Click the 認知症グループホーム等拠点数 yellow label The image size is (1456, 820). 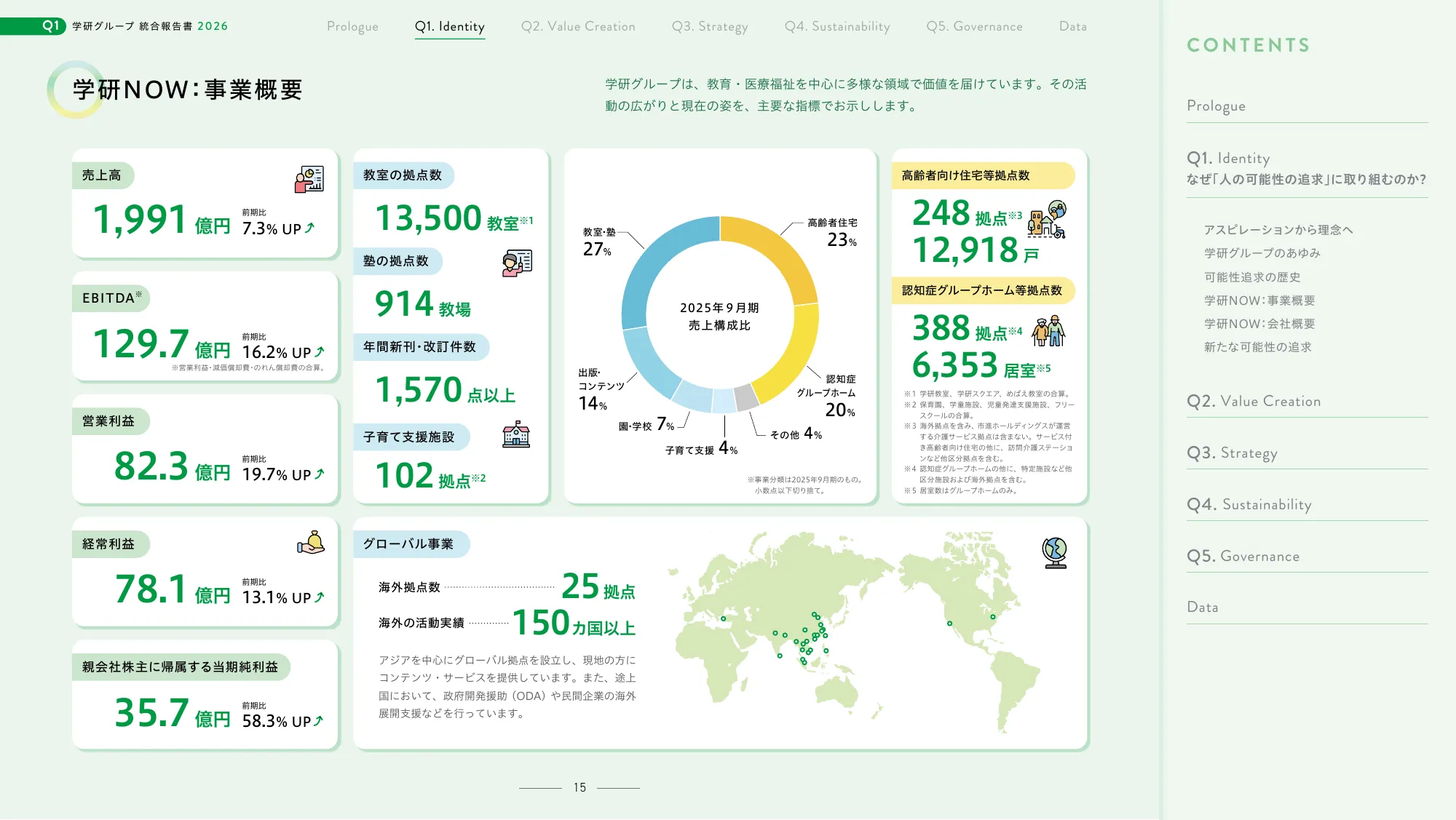point(982,290)
